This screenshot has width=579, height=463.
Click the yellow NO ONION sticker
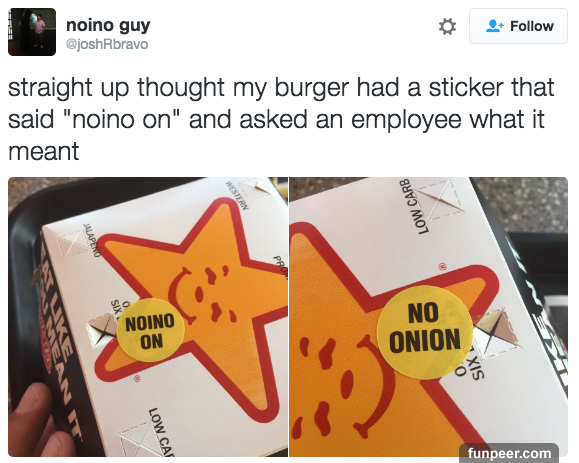coord(425,332)
